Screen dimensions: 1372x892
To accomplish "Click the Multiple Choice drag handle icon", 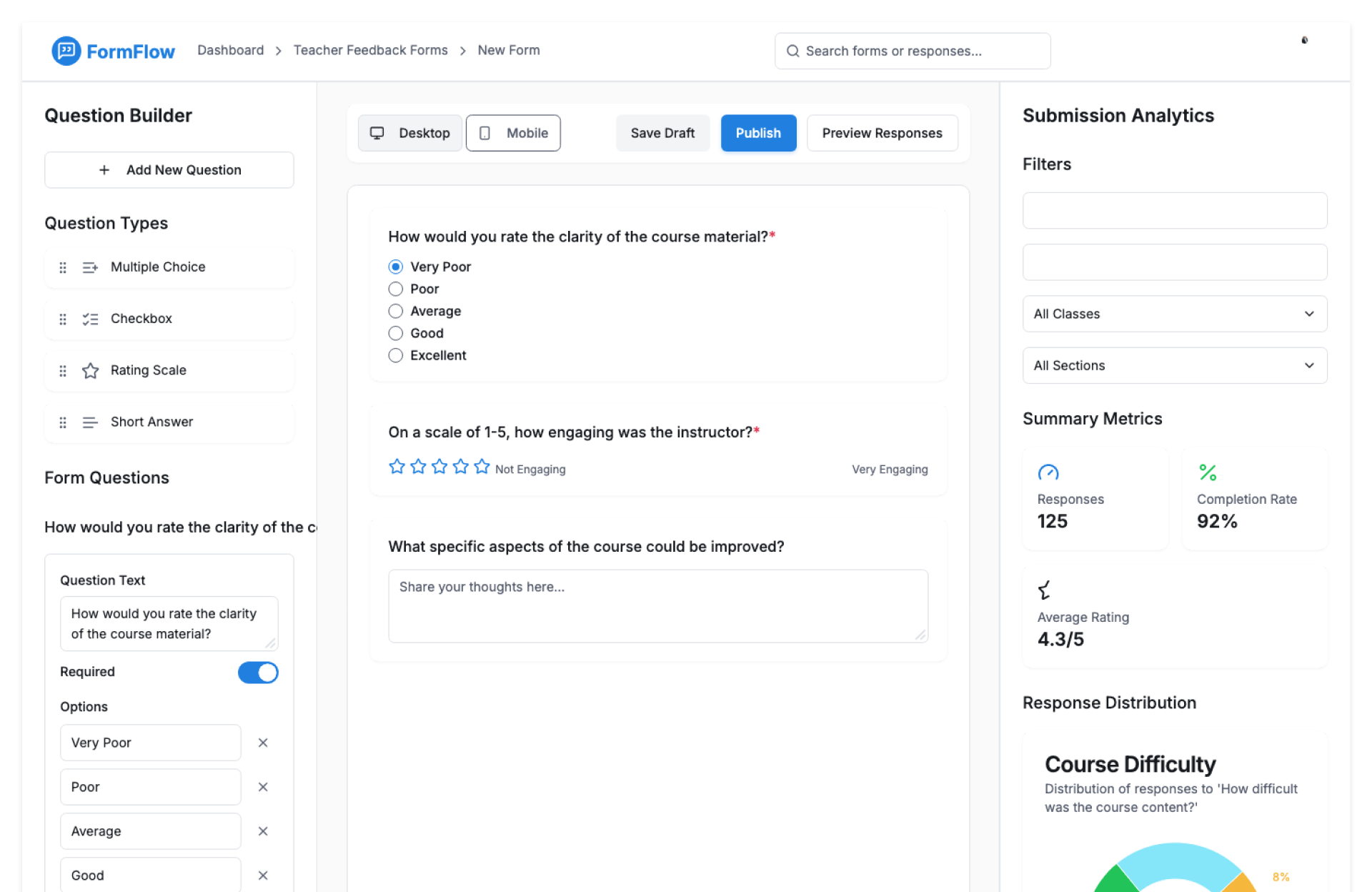I will [x=63, y=267].
